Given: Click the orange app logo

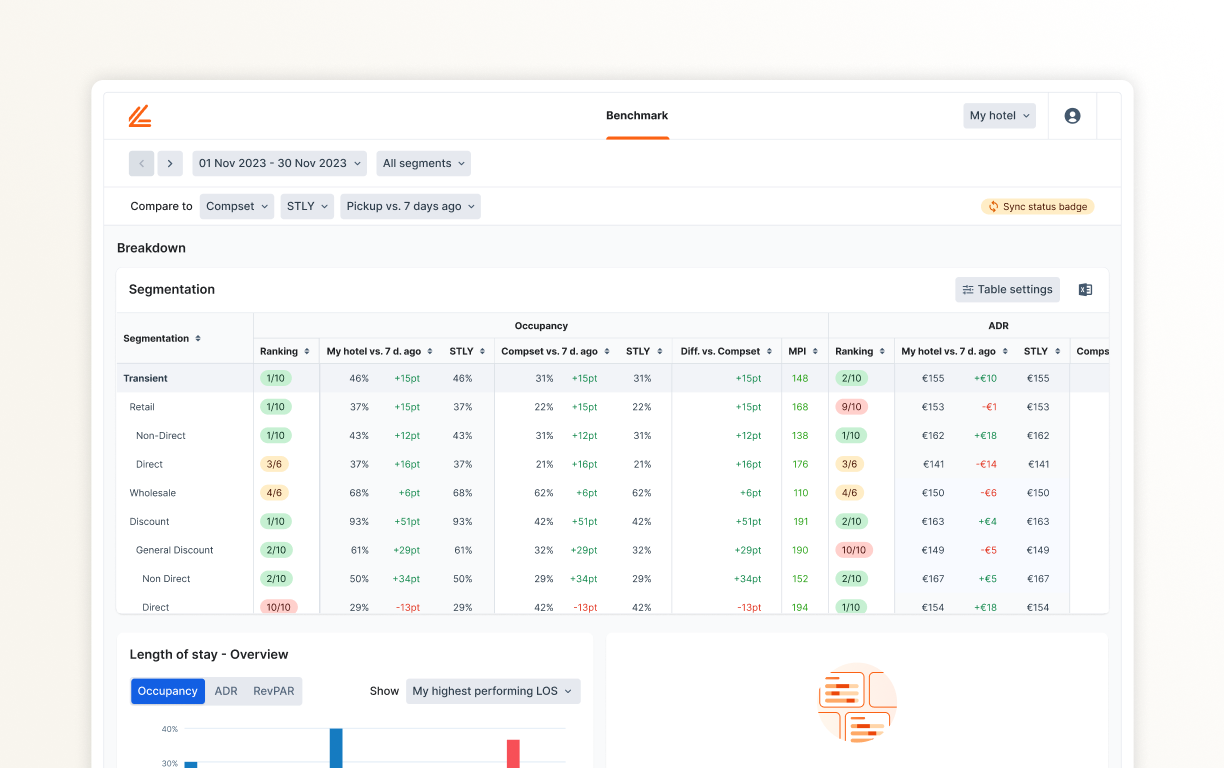Looking at the screenshot, I should pyautogui.click(x=140, y=116).
